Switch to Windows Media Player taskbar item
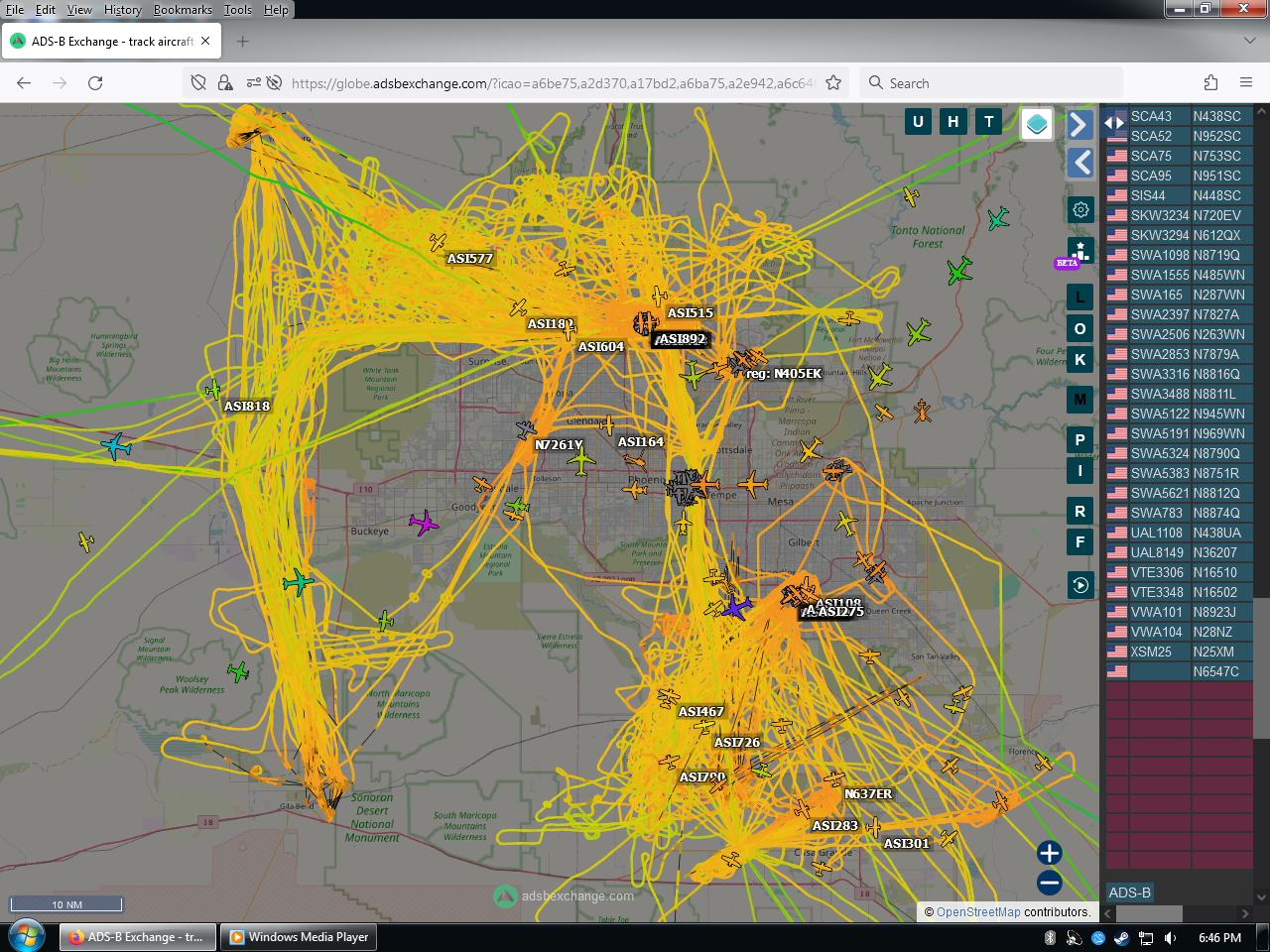Viewport: 1270px width, 952px height. (x=298, y=937)
